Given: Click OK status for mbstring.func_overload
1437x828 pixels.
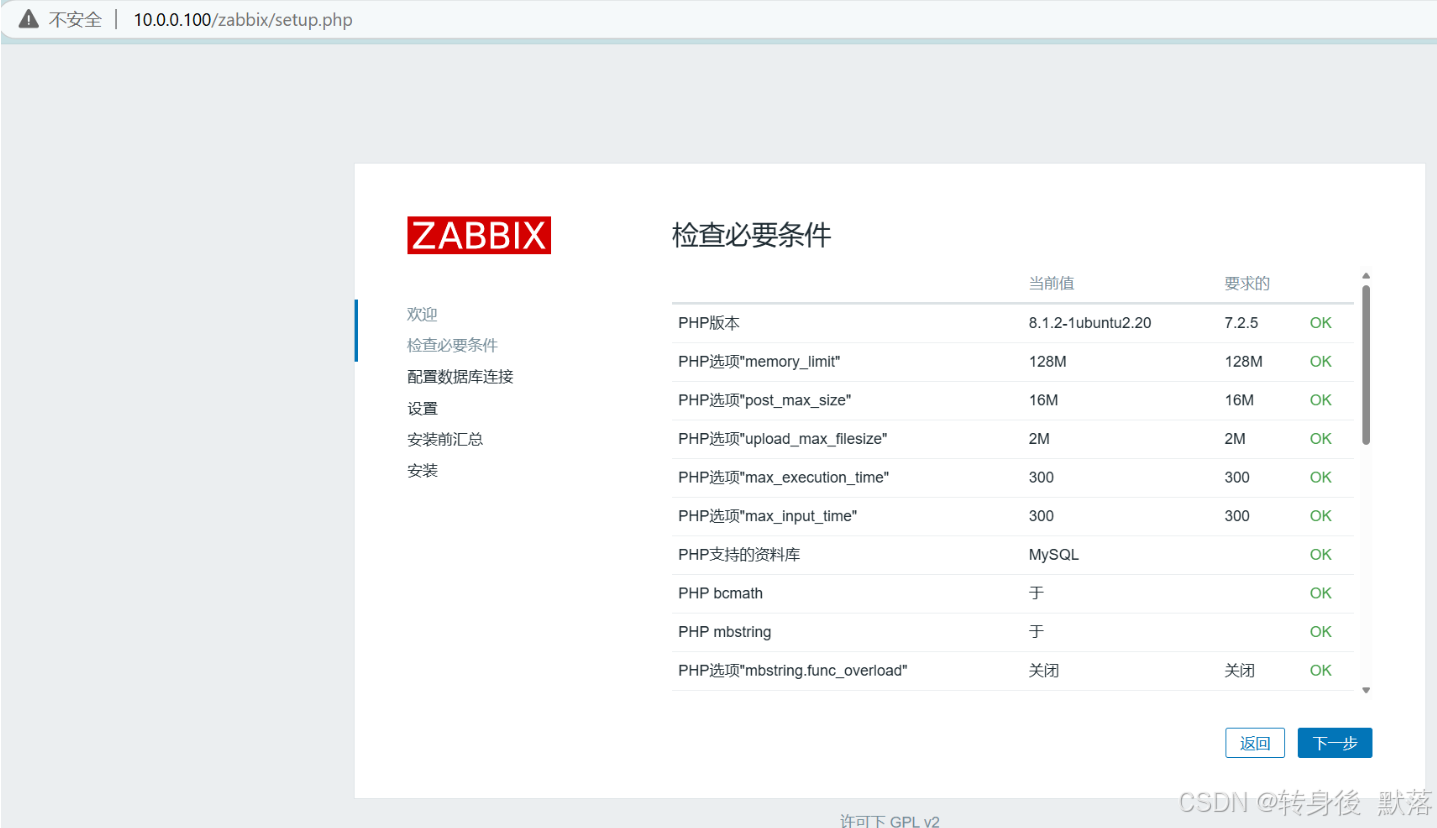Looking at the screenshot, I should pos(1321,670).
